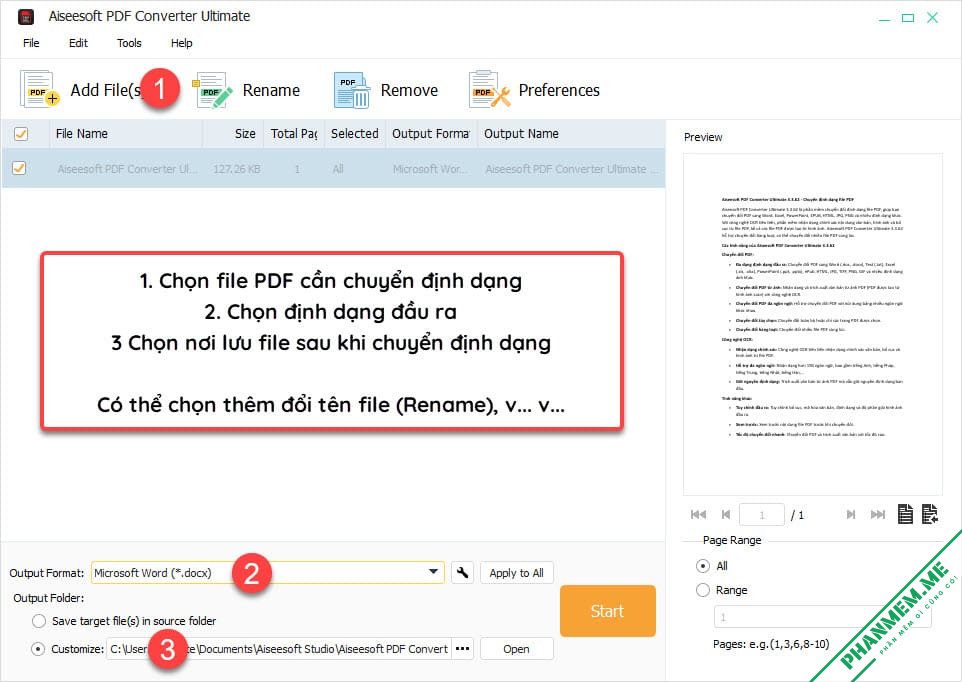Screen dimensions: 962x682
Task: Open output format settings wrench icon
Action: click(x=462, y=572)
